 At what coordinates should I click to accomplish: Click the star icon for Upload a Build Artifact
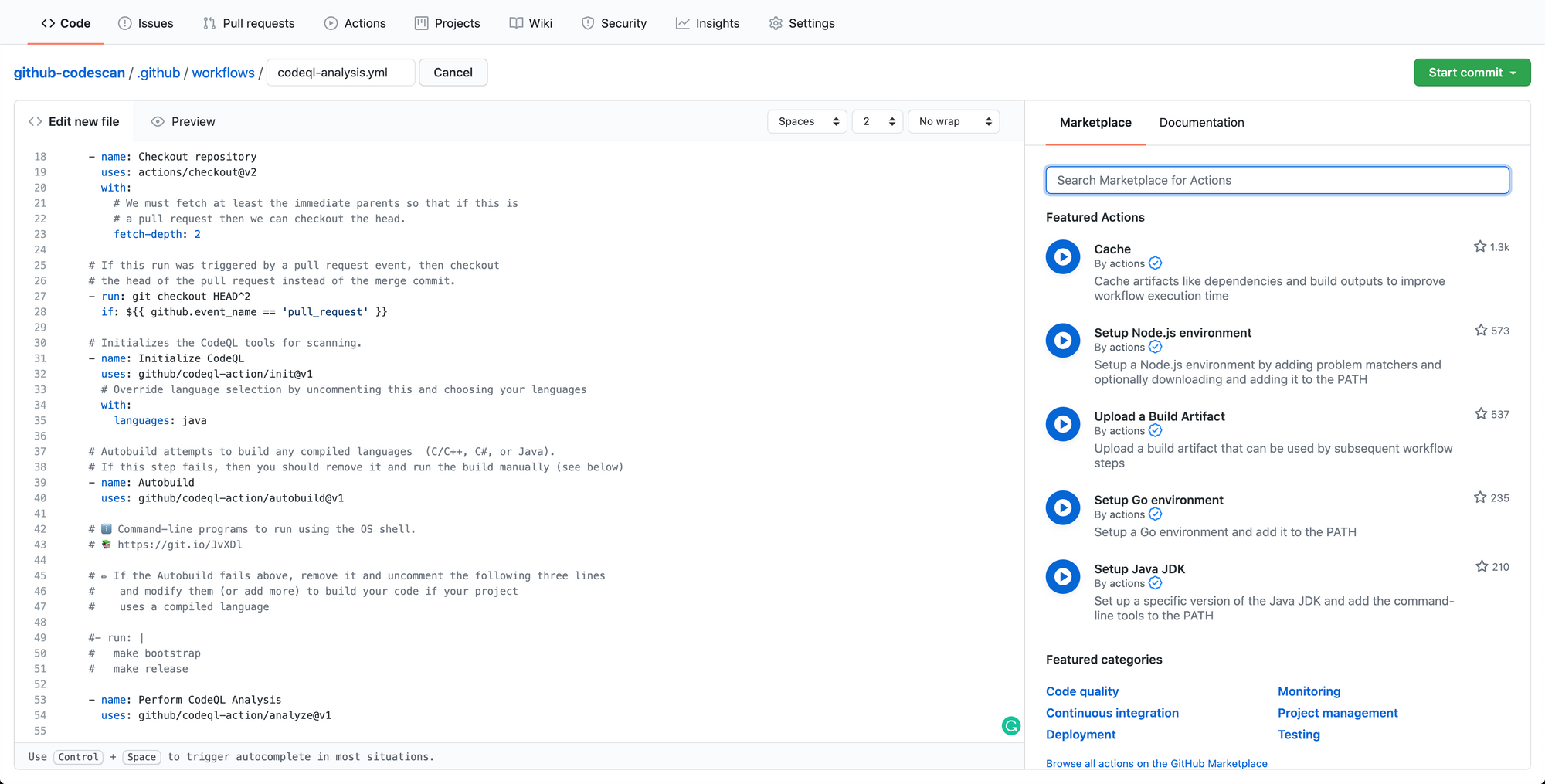[x=1481, y=413]
